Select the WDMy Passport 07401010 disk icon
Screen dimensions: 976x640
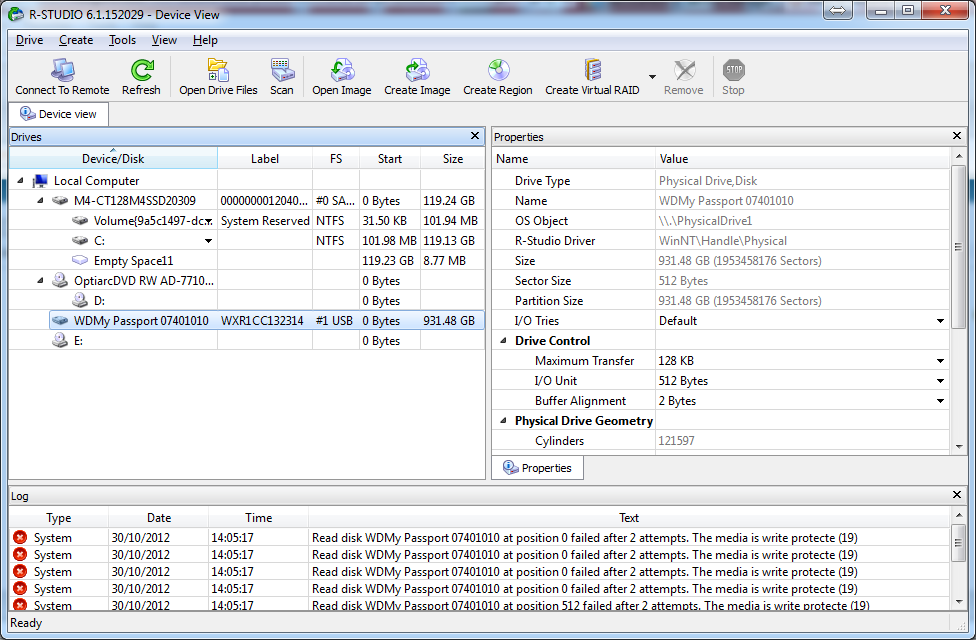(x=60, y=321)
